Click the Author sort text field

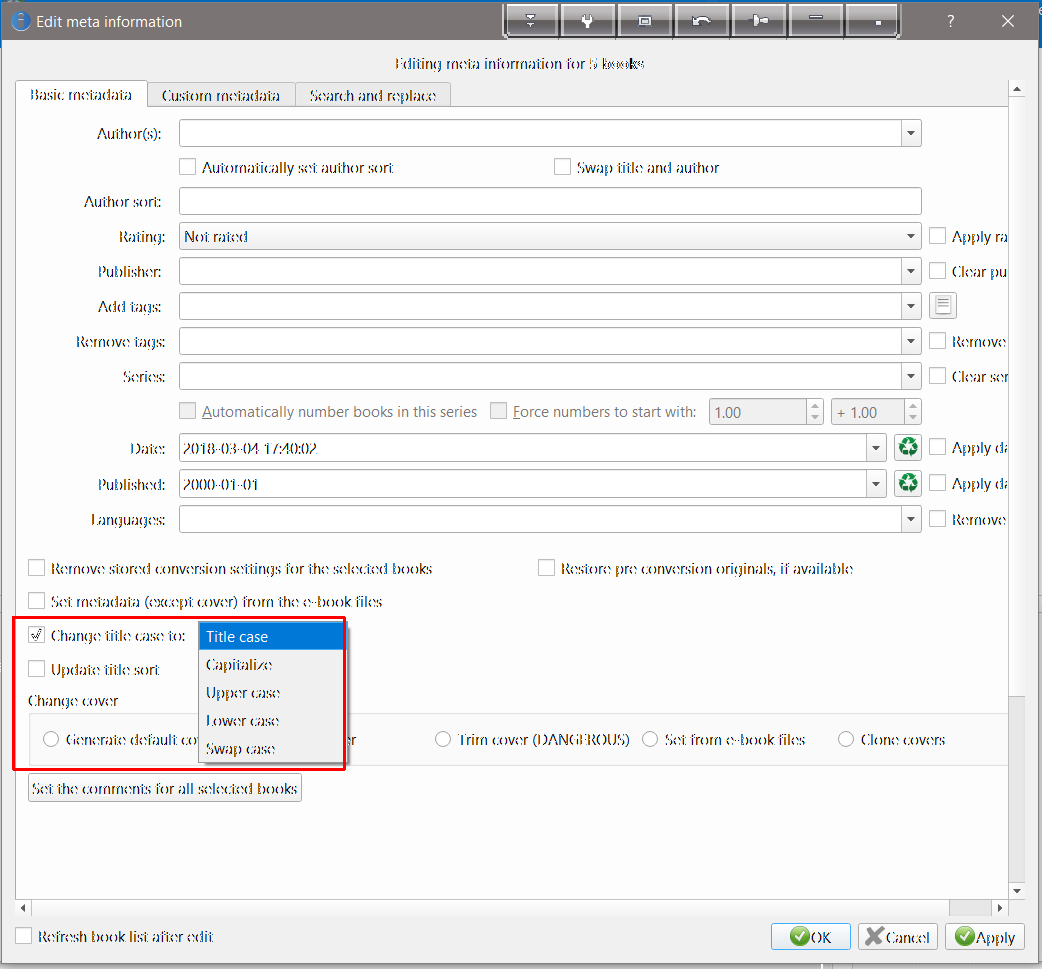pyautogui.click(x=550, y=201)
